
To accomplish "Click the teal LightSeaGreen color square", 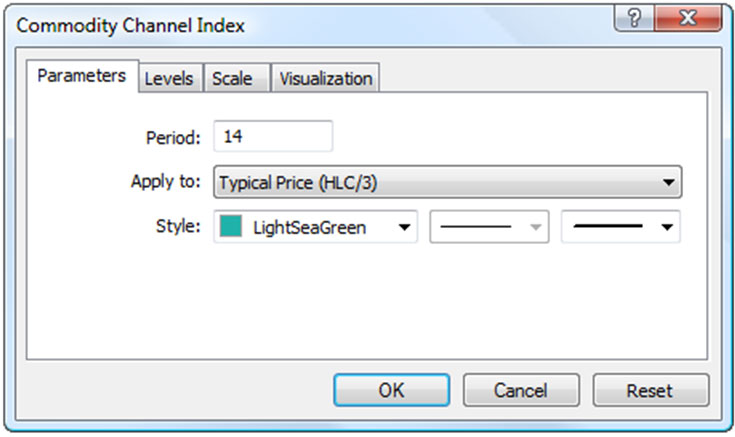I will pyautogui.click(x=231, y=226).
